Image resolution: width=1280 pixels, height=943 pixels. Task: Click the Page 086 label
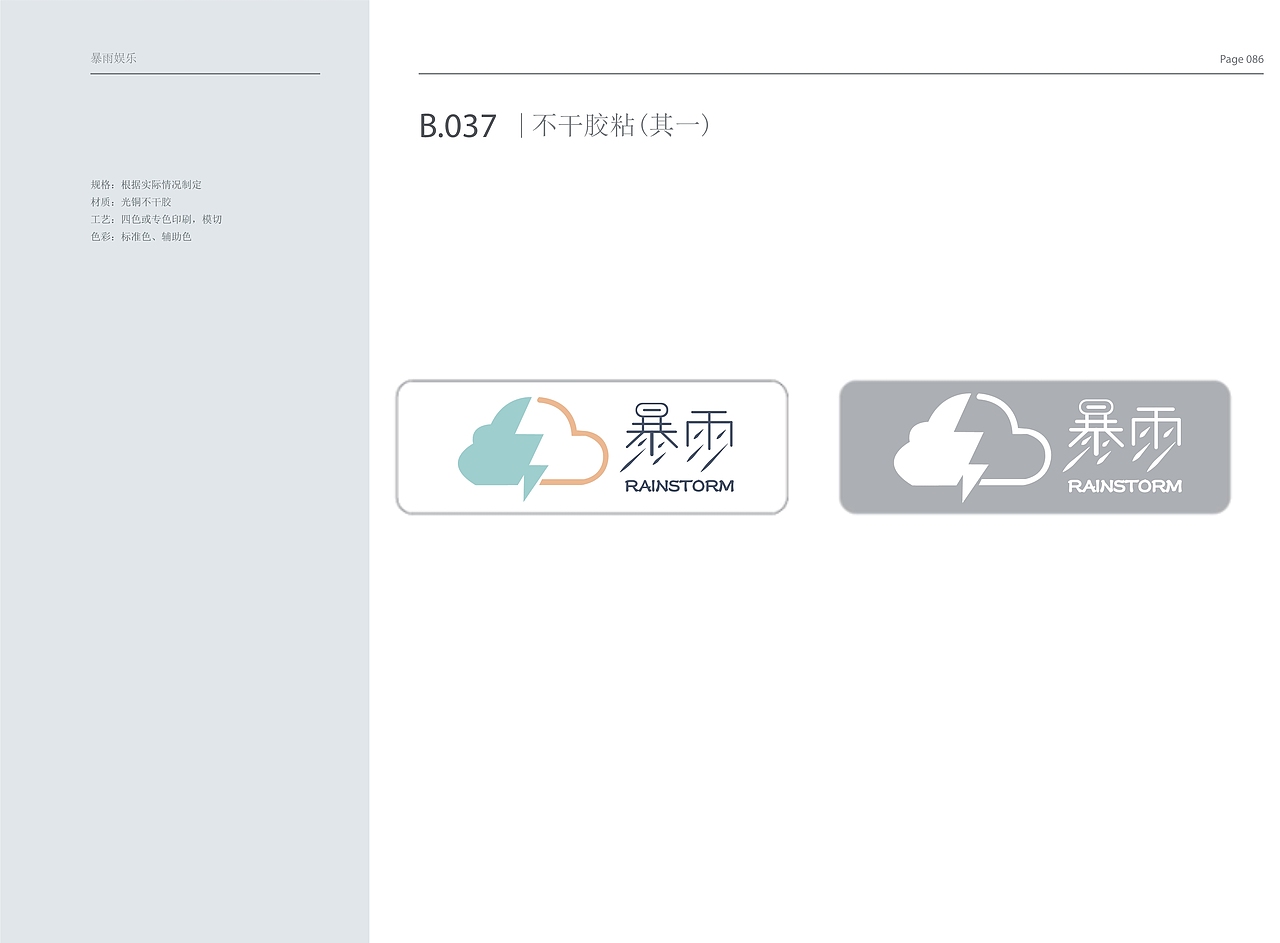(x=1241, y=59)
